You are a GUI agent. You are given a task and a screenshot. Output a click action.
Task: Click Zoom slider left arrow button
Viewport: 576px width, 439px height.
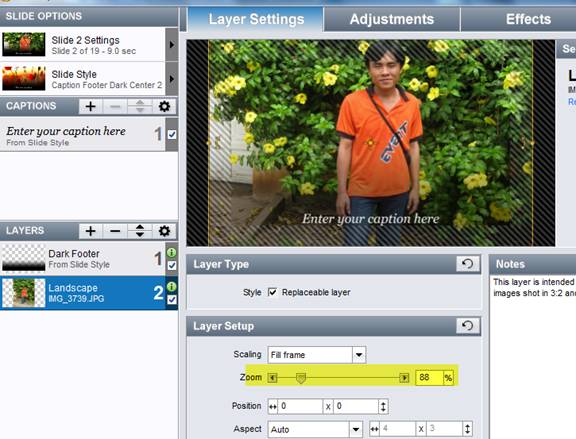[272, 378]
